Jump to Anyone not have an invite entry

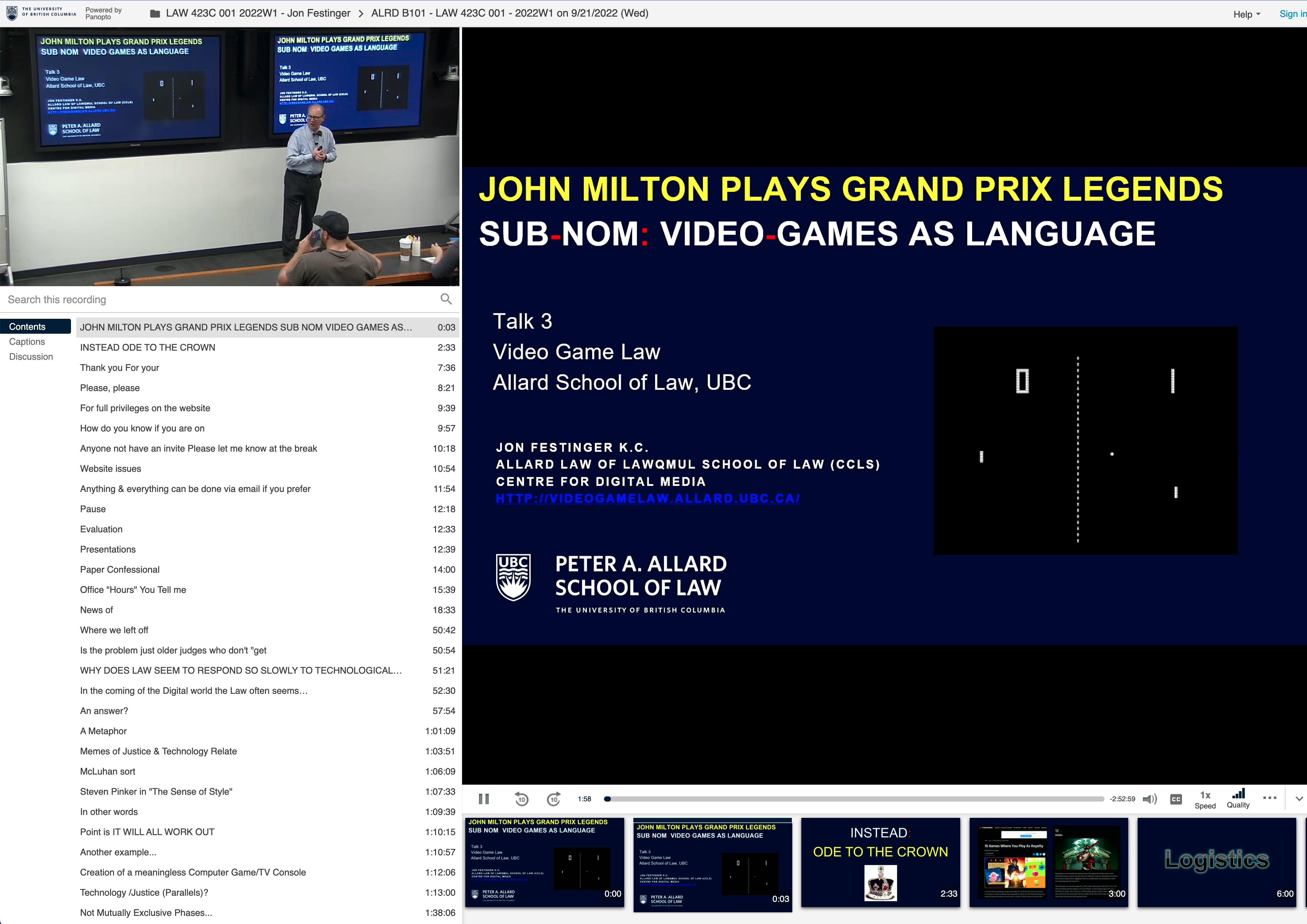click(268, 448)
